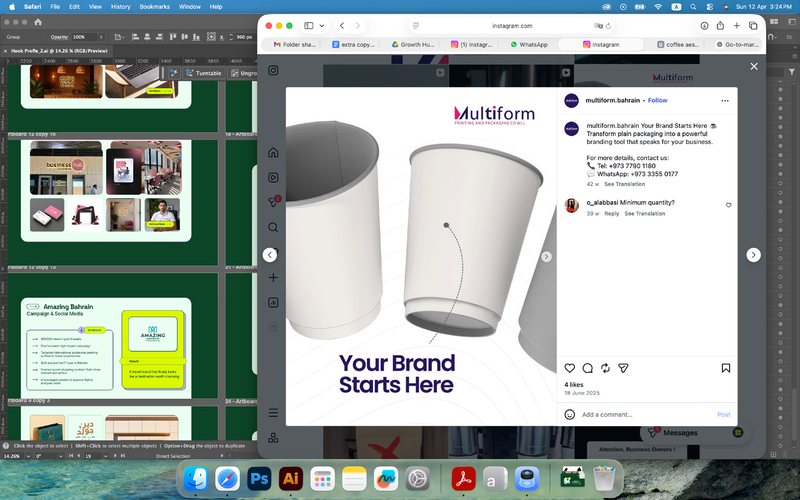Show next image in the post carousel
The width and height of the screenshot is (800, 500).
pos(546,257)
